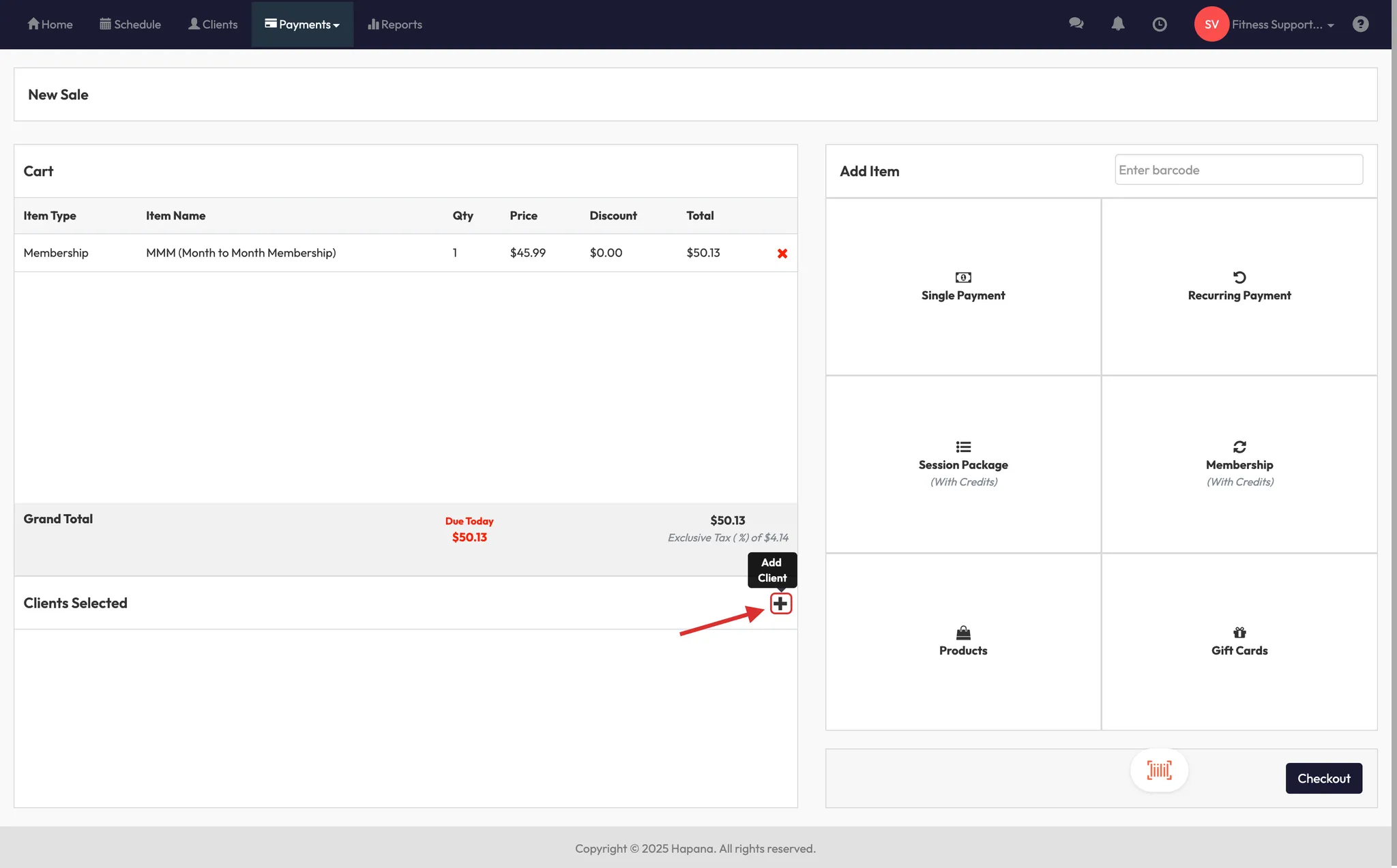The image size is (1397, 868).
Task: Add a Membership with credits item
Action: point(1239,464)
